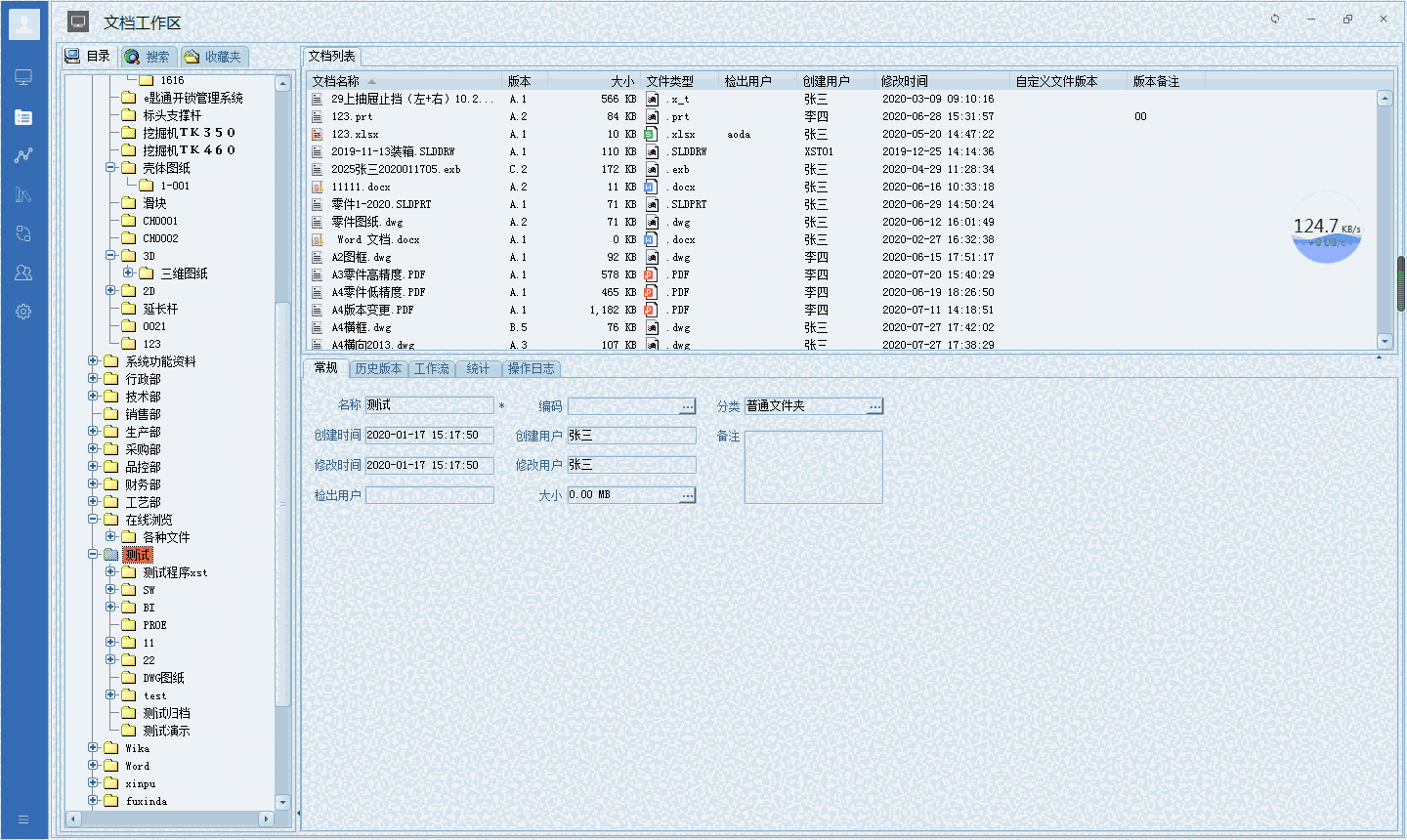This screenshot has height=840, width=1407.
Task: Click the monitor icon at top of left sidebar
Action: click(x=24, y=76)
